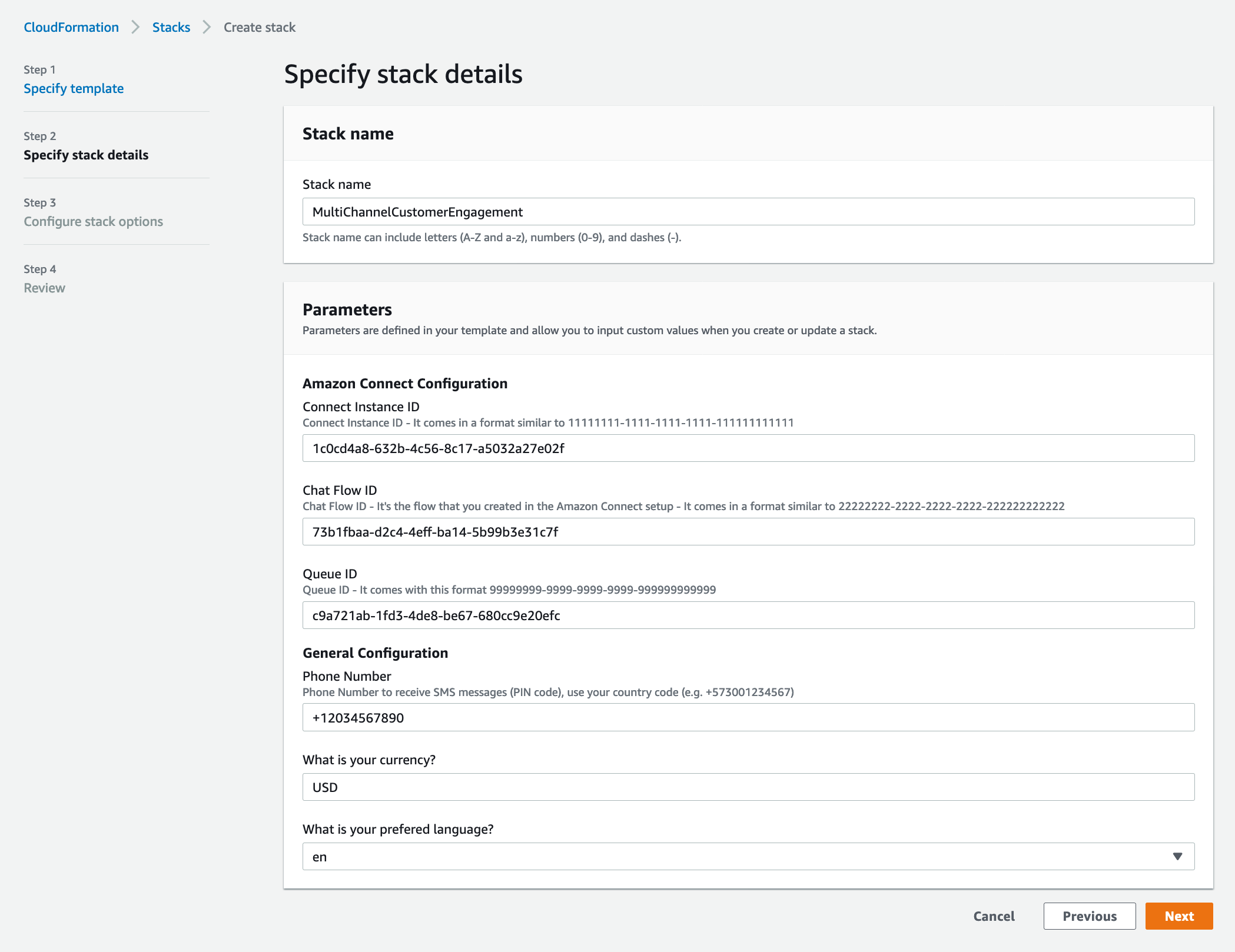Click the language dropdown arrow icon
The height and width of the screenshot is (952, 1235).
click(1177, 857)
